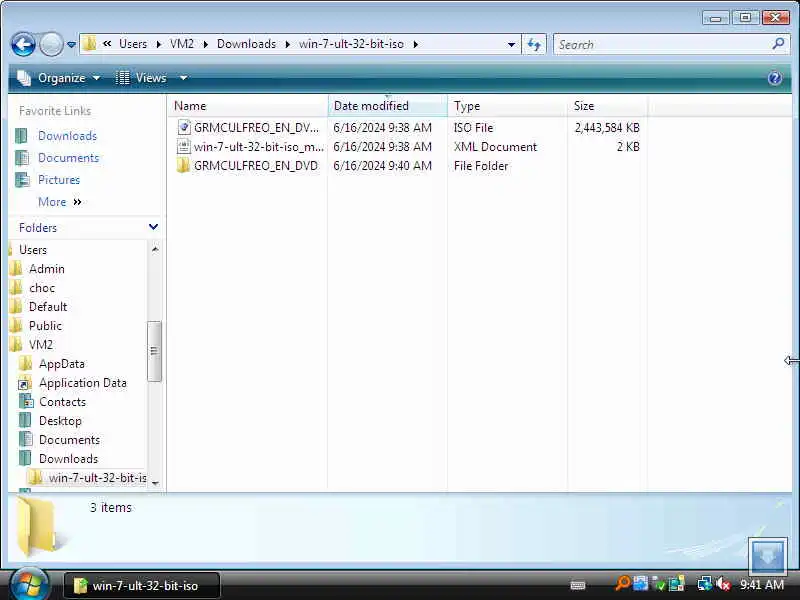
Task: Click win-7-ult-32-bit-iso taskbar button
Action: coord(142,585)
